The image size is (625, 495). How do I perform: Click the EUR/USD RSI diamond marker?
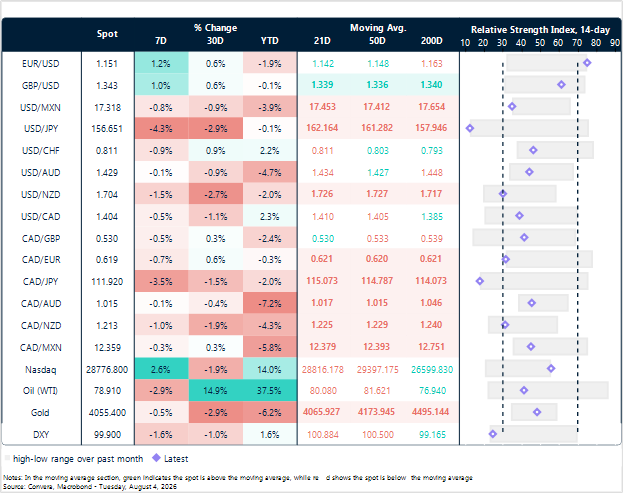[588, 63]
